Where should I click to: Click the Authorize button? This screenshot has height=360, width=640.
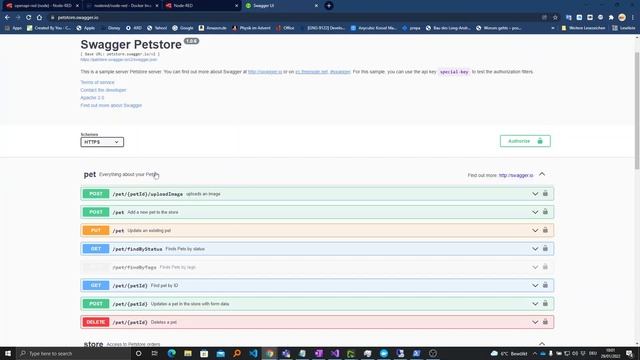525,141
